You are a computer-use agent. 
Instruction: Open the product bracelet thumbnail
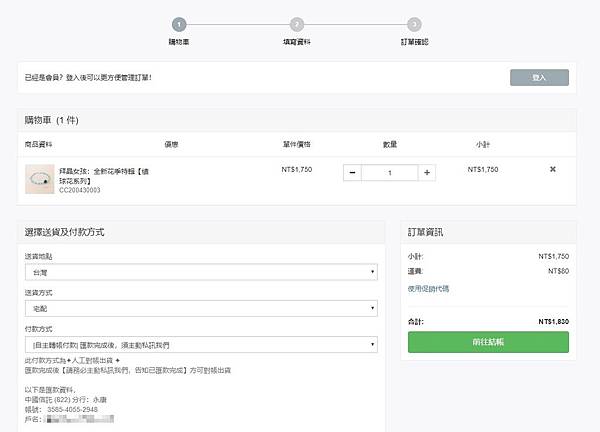(40, 179)
